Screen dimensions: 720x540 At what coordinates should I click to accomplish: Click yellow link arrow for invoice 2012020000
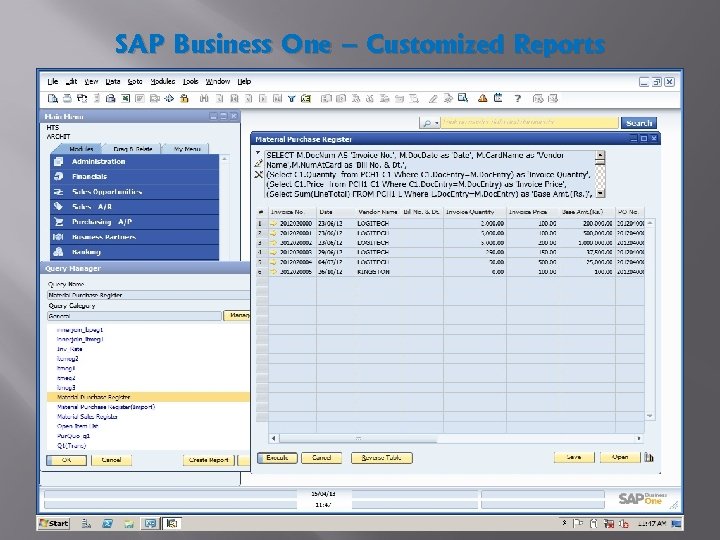274,224
